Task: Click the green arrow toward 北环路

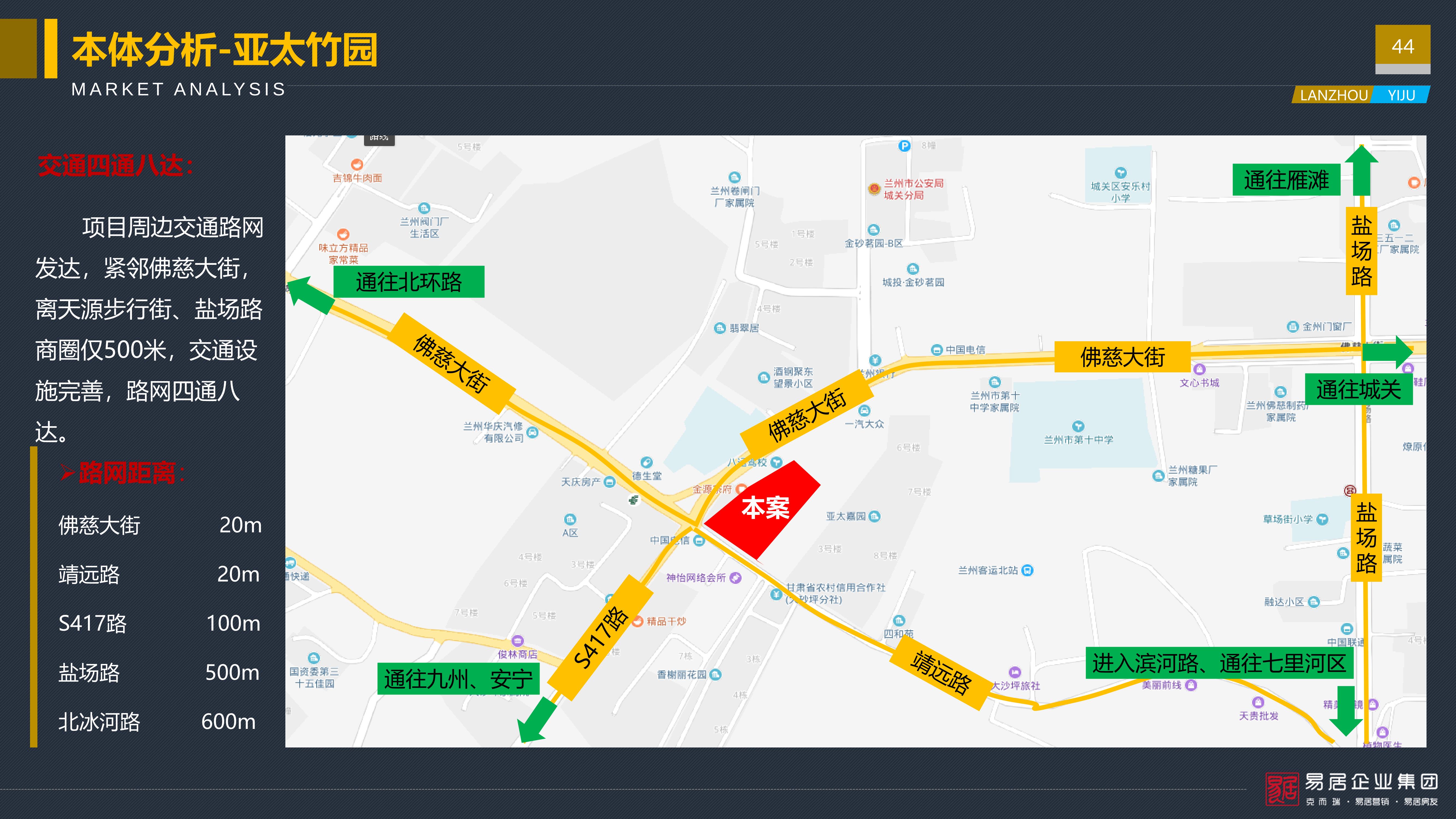Action: coord(310,295)
